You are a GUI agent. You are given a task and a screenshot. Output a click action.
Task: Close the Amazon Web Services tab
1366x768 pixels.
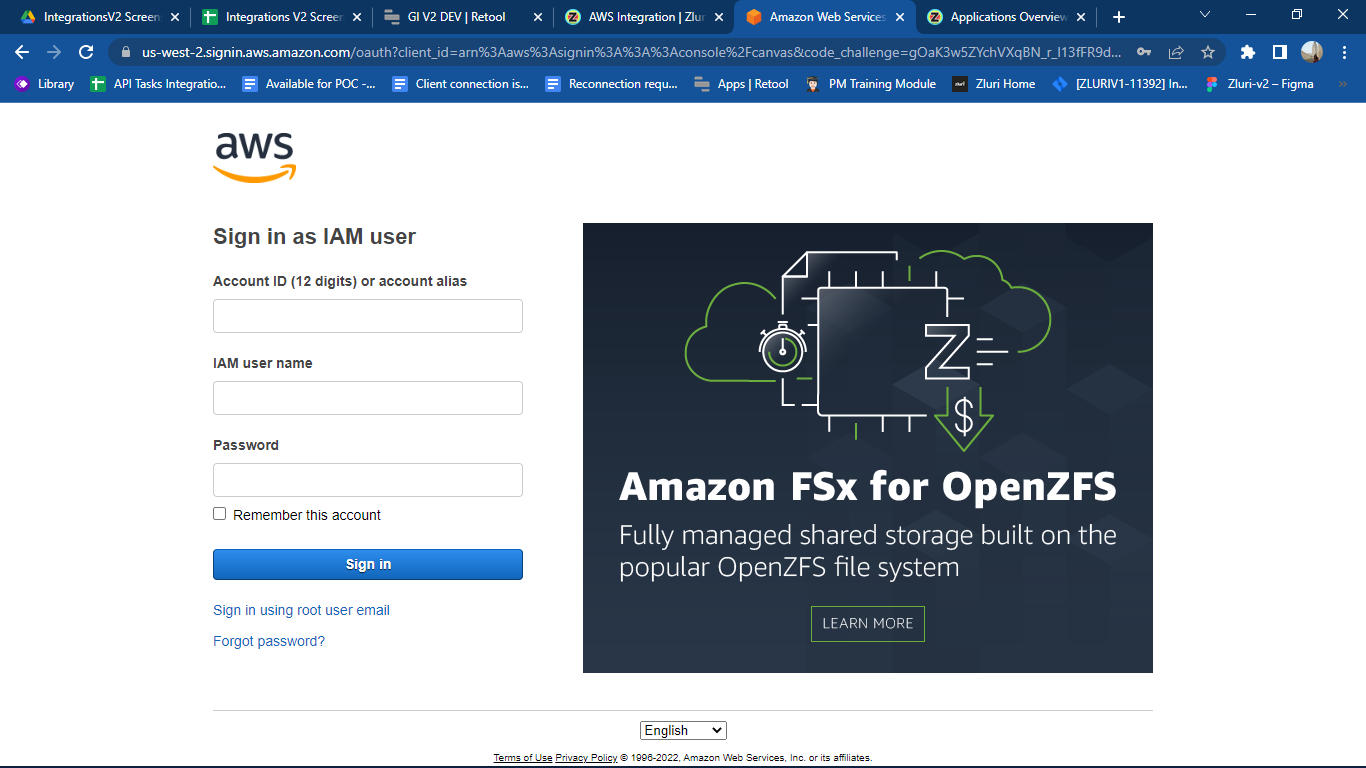pyautogui.click(x=899, y=17)
